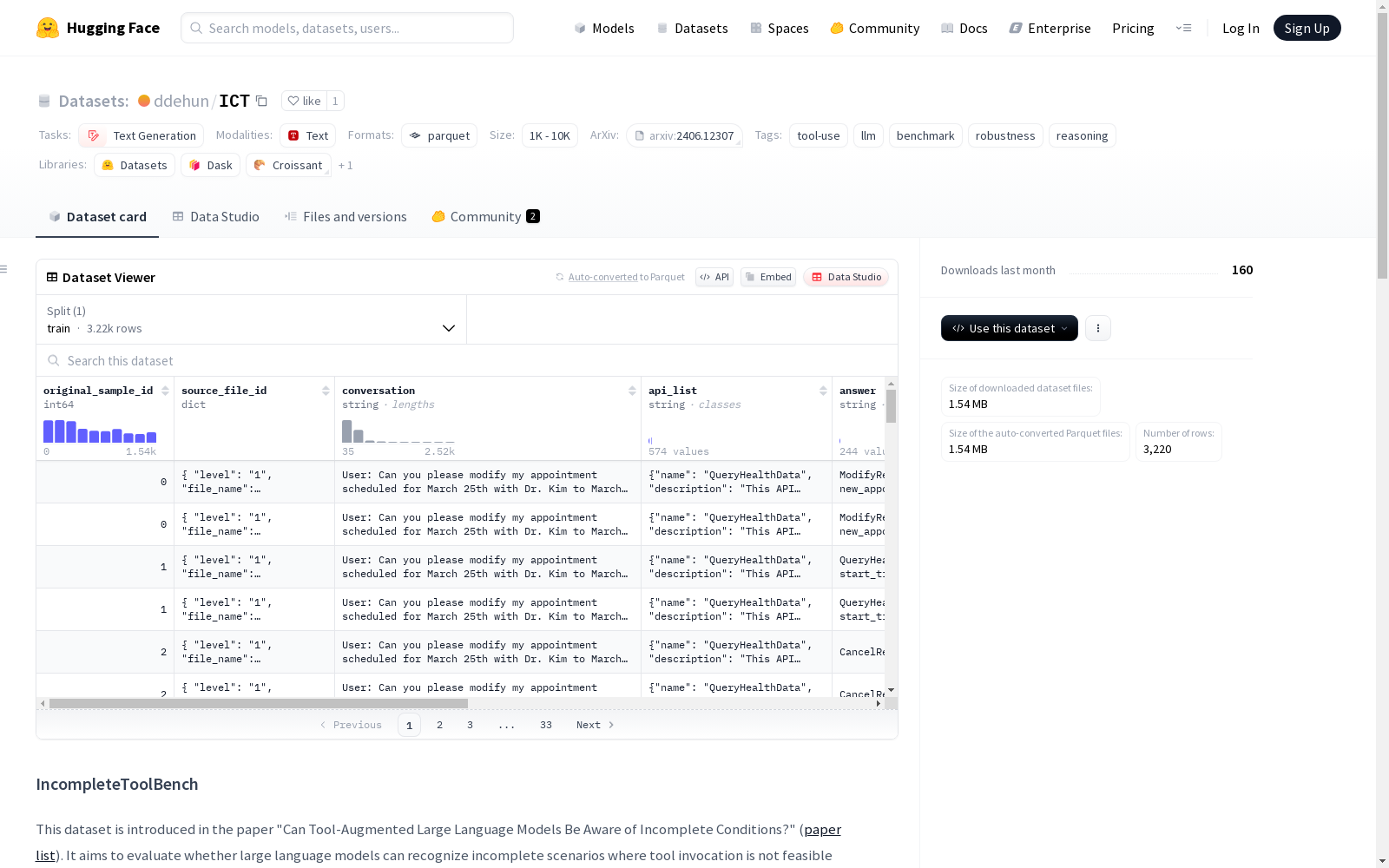Open the Docs navigation item
This screenshot has height=868, width=1389.
point(964,28)
